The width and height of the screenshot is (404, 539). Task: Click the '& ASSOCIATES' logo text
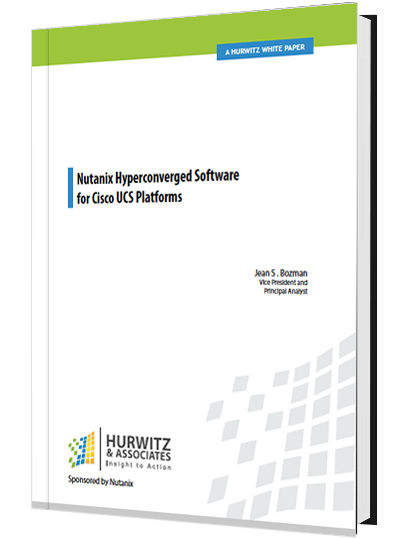click(x=139, y=455)
